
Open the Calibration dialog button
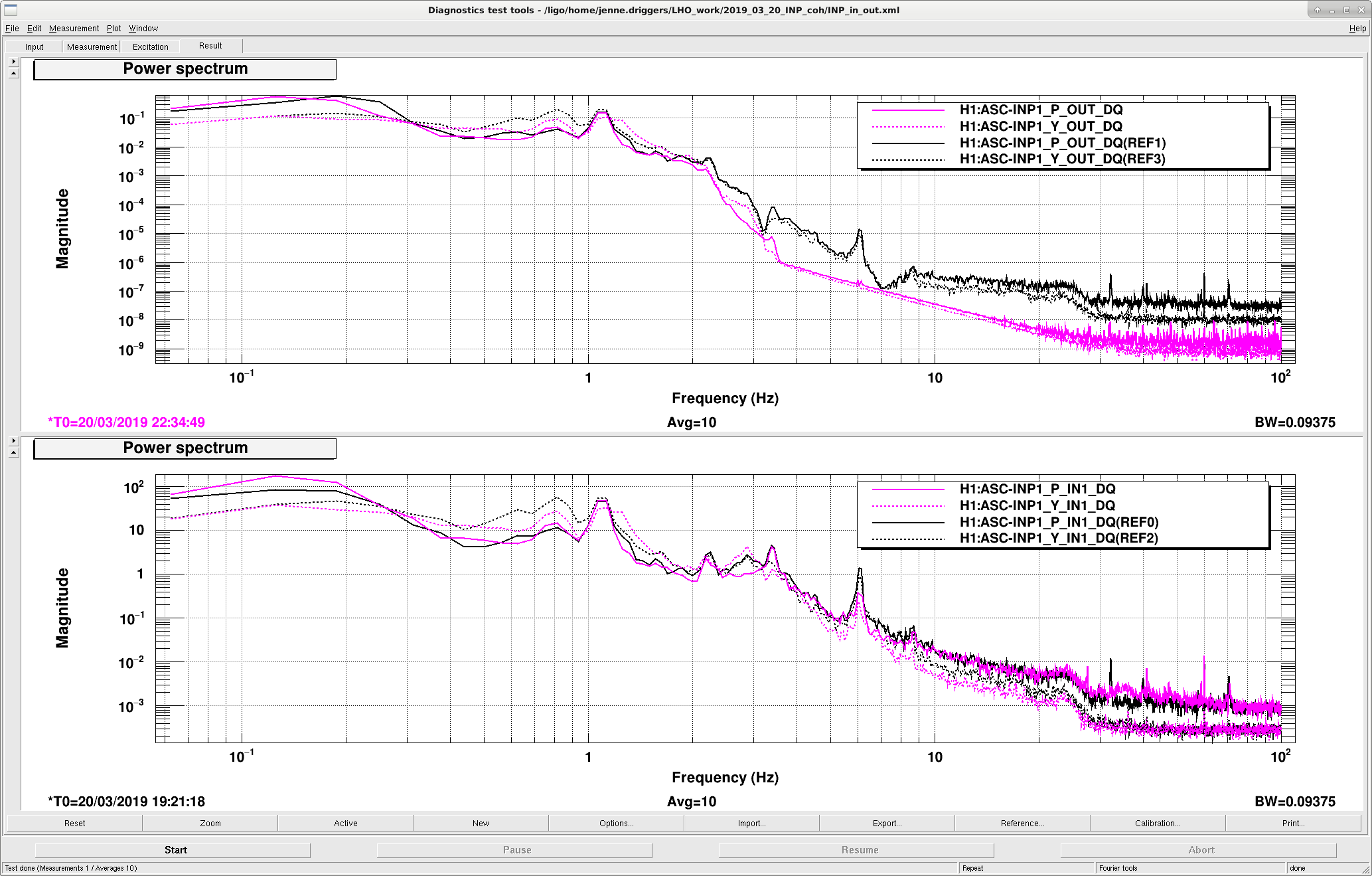(x=1158, y=823)
